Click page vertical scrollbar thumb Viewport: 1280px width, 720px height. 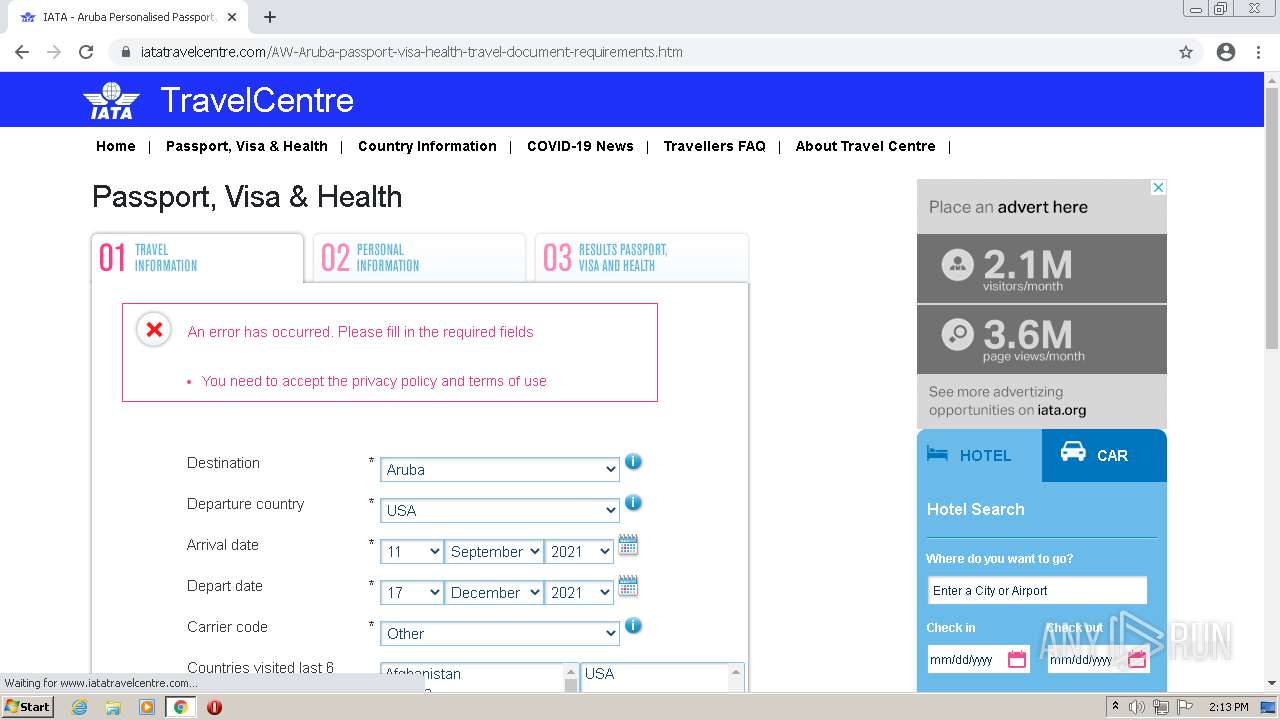tap(1272, 220)
